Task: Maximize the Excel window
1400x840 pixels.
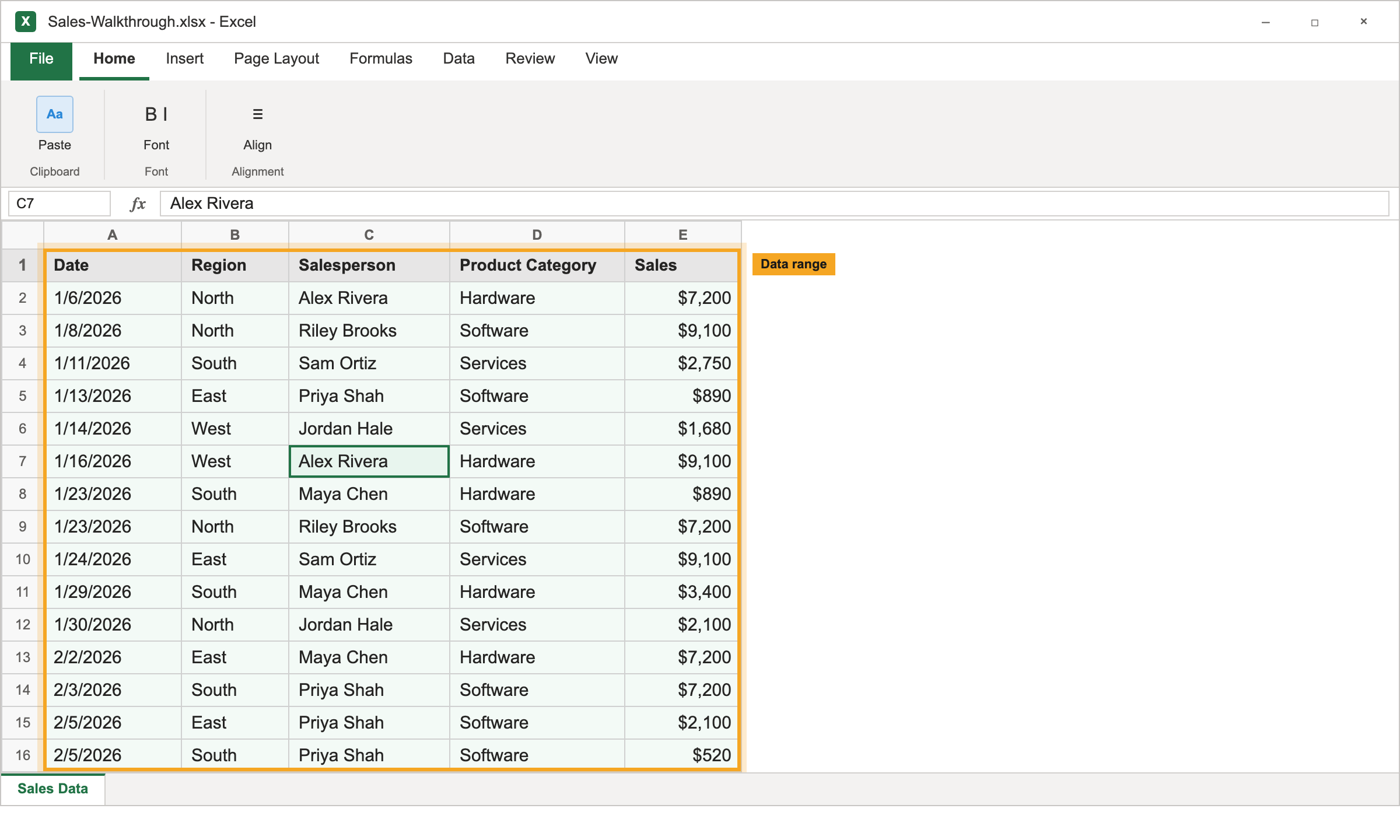Action: pyautogui.click(x=1315, y=22)
